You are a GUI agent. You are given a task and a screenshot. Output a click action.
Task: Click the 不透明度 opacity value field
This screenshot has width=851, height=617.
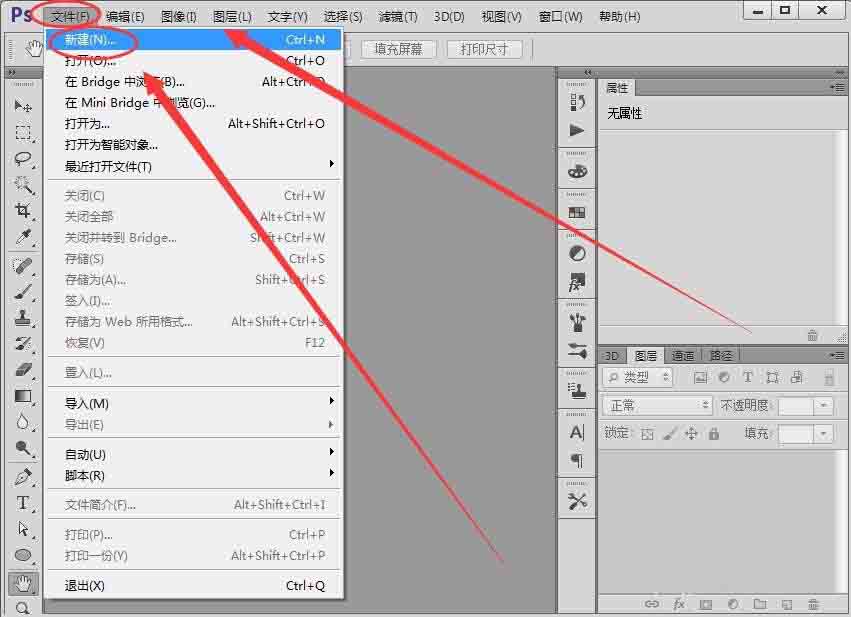coord(796,406)
